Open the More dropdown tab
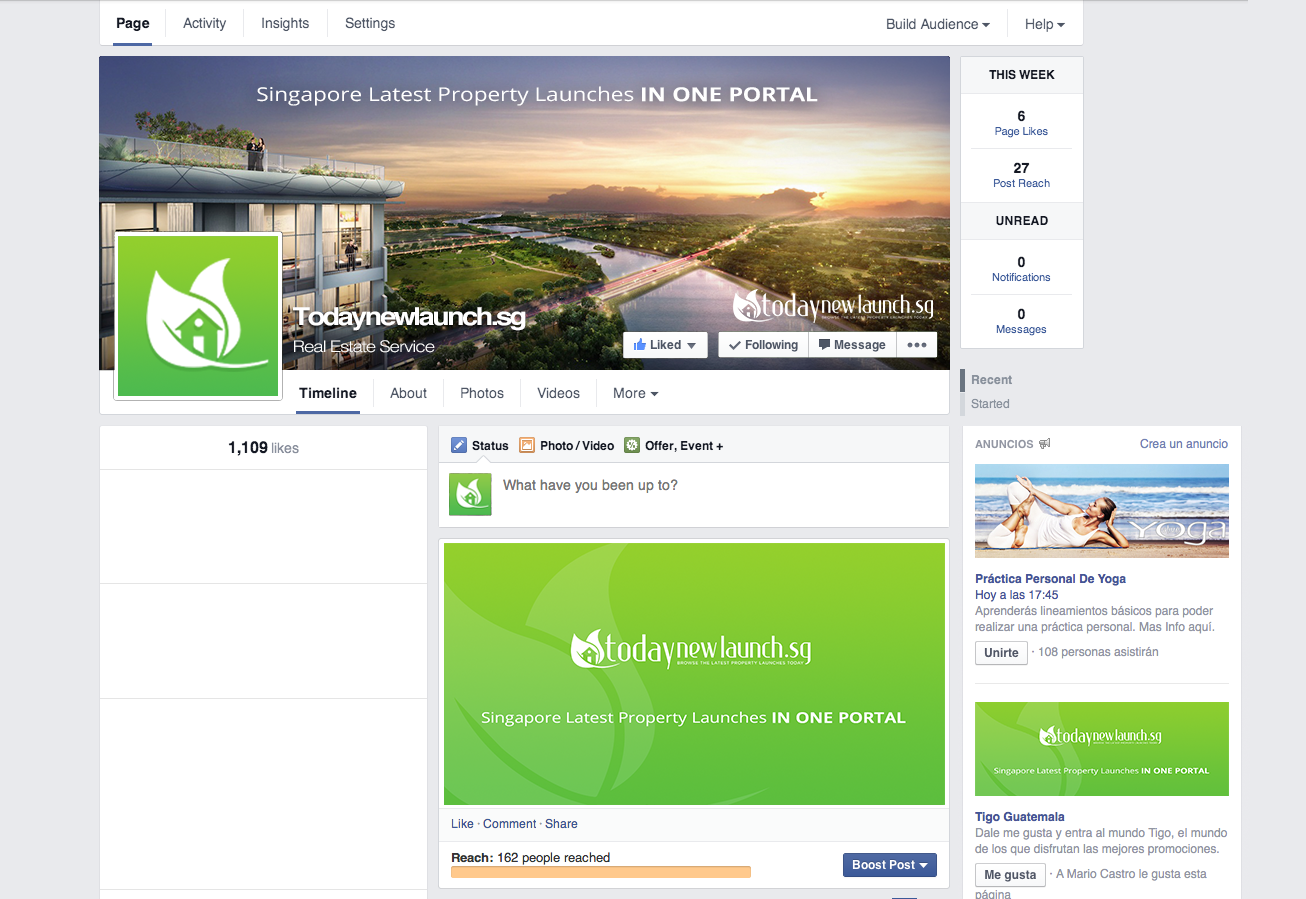The width and height of the screenshot is (1306, 899). tap(636, 393)
